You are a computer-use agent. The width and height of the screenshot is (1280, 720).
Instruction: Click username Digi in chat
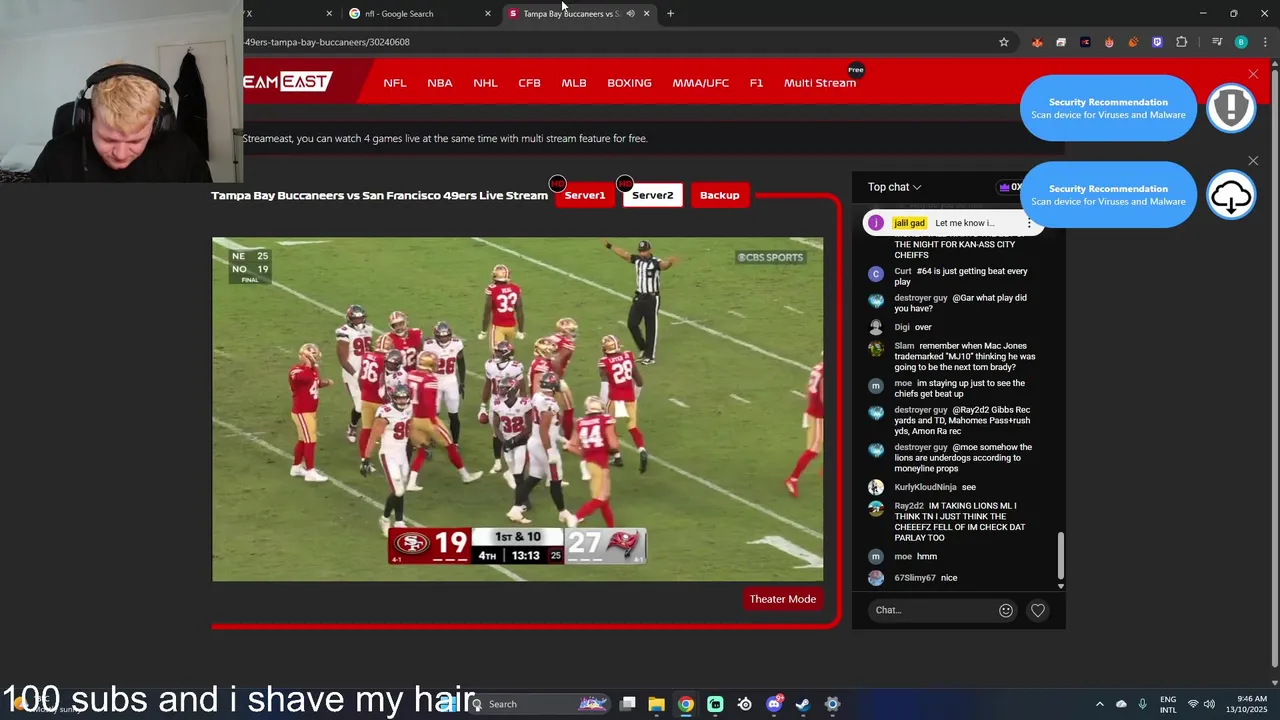pyautogui.click(x=902, y=327)
